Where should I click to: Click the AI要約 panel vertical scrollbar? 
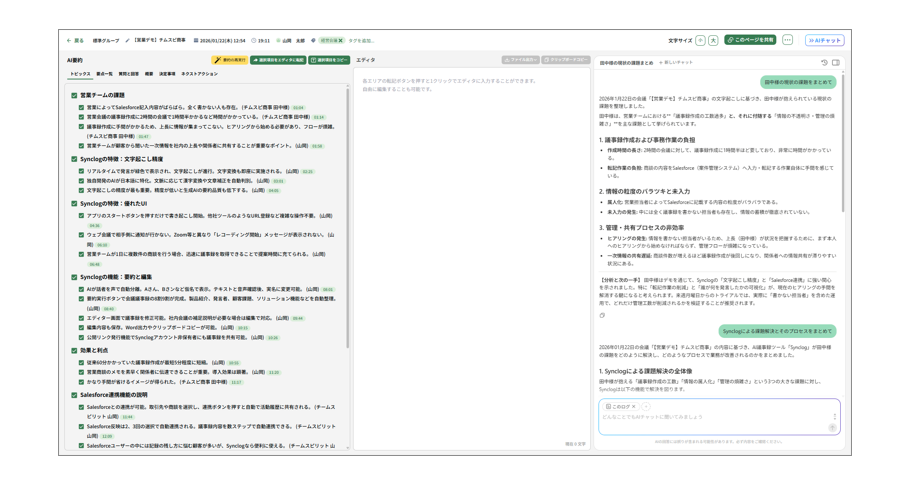(x=347, y=217)
